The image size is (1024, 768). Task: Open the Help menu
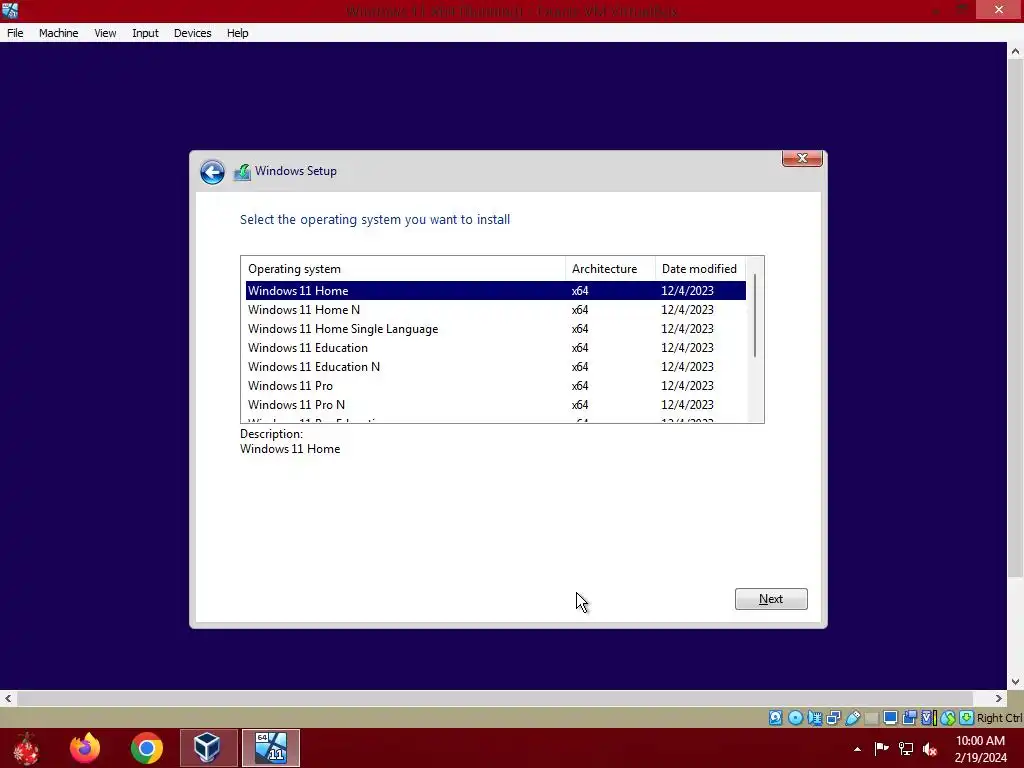(237, 33)
